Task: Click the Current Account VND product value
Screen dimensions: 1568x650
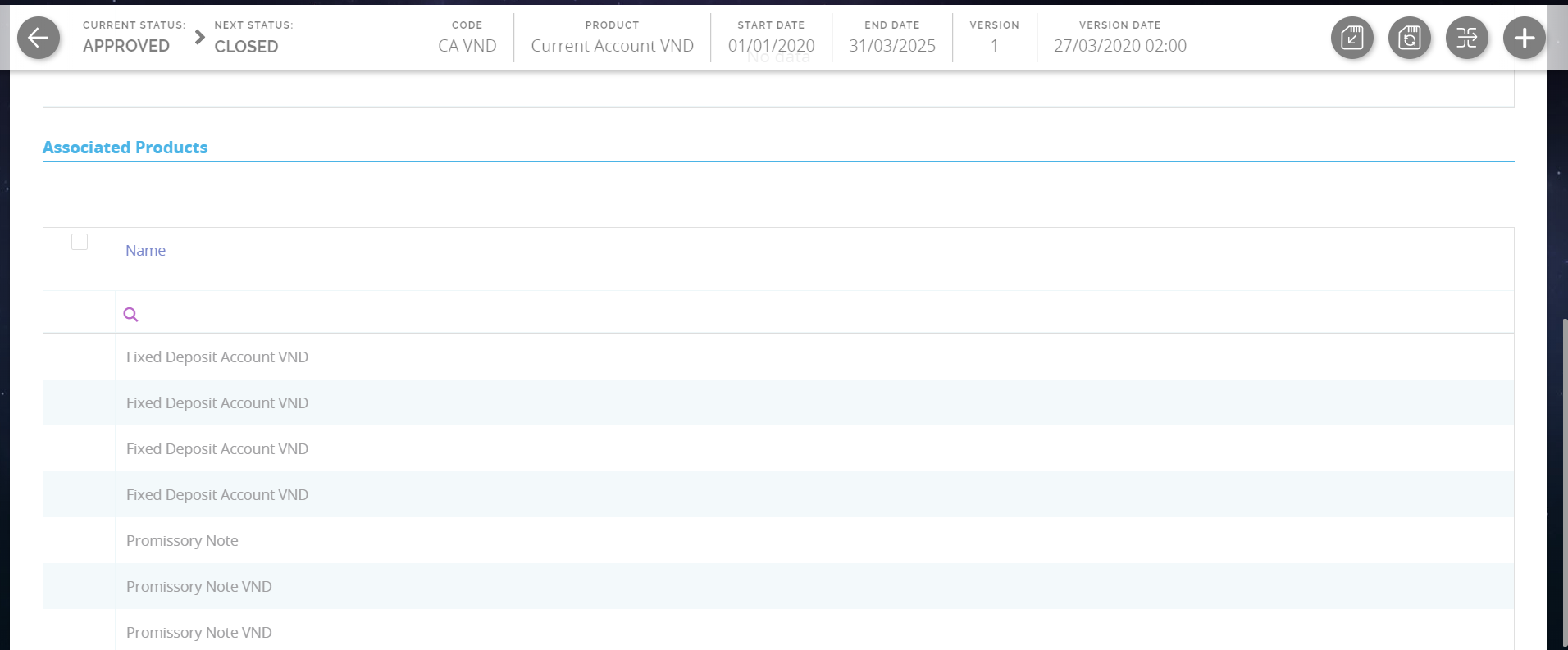Action: coord(612,46)
